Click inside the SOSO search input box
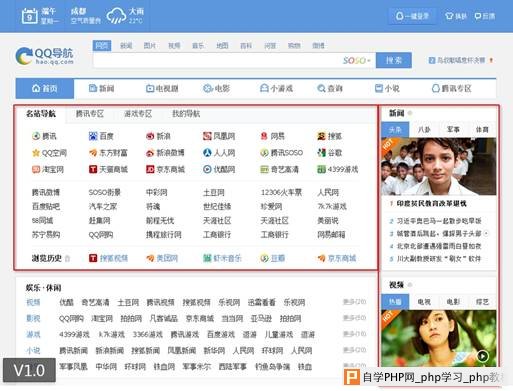513x391 pixels. tap(217, 60)
